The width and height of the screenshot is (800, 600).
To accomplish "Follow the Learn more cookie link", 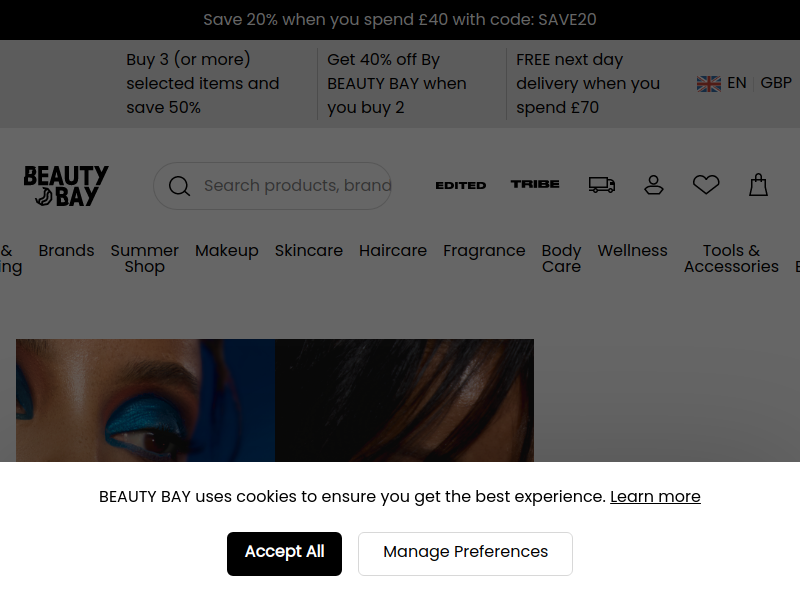I will 655,496.
